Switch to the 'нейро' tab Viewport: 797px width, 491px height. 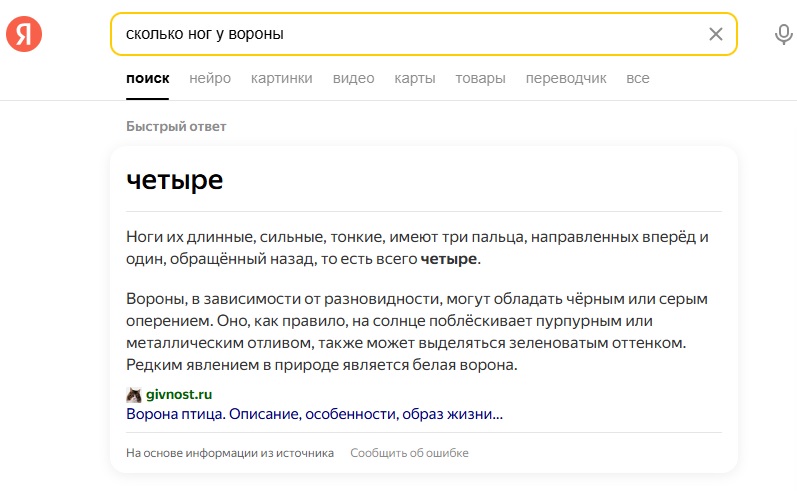pos(210,78)
